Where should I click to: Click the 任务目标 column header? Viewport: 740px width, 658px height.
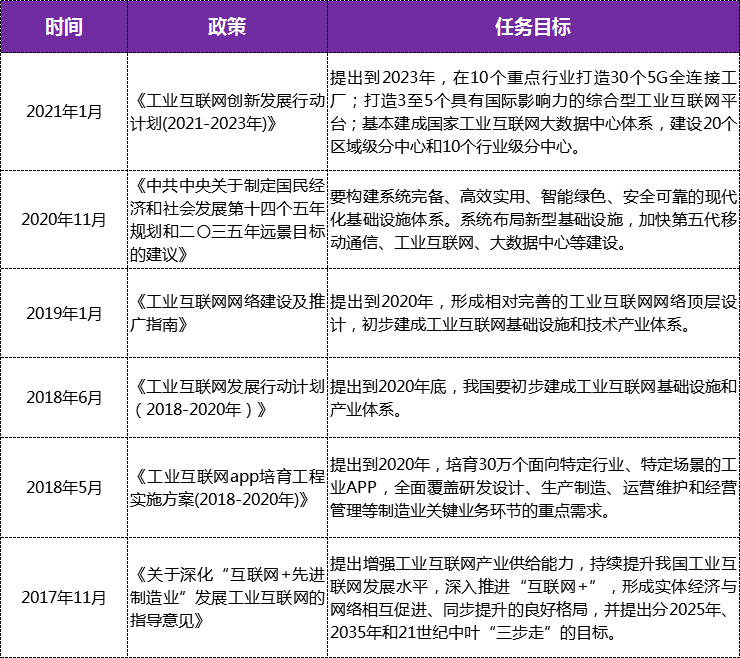pyautogui.click(x=533, y=26)
